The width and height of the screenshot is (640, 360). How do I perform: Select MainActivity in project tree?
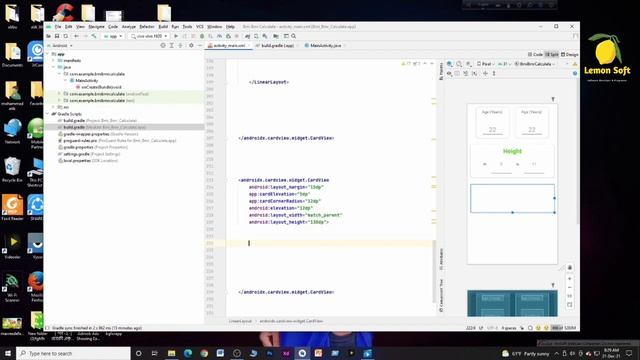tap(87, 80)
